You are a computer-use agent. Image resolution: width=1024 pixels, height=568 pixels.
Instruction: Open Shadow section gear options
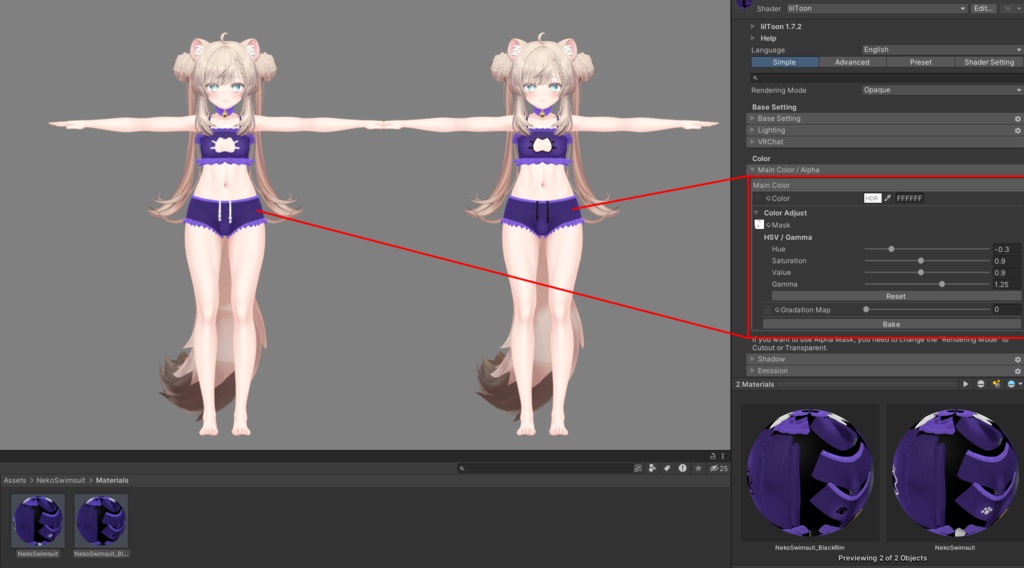click(x=1017, y=360)
